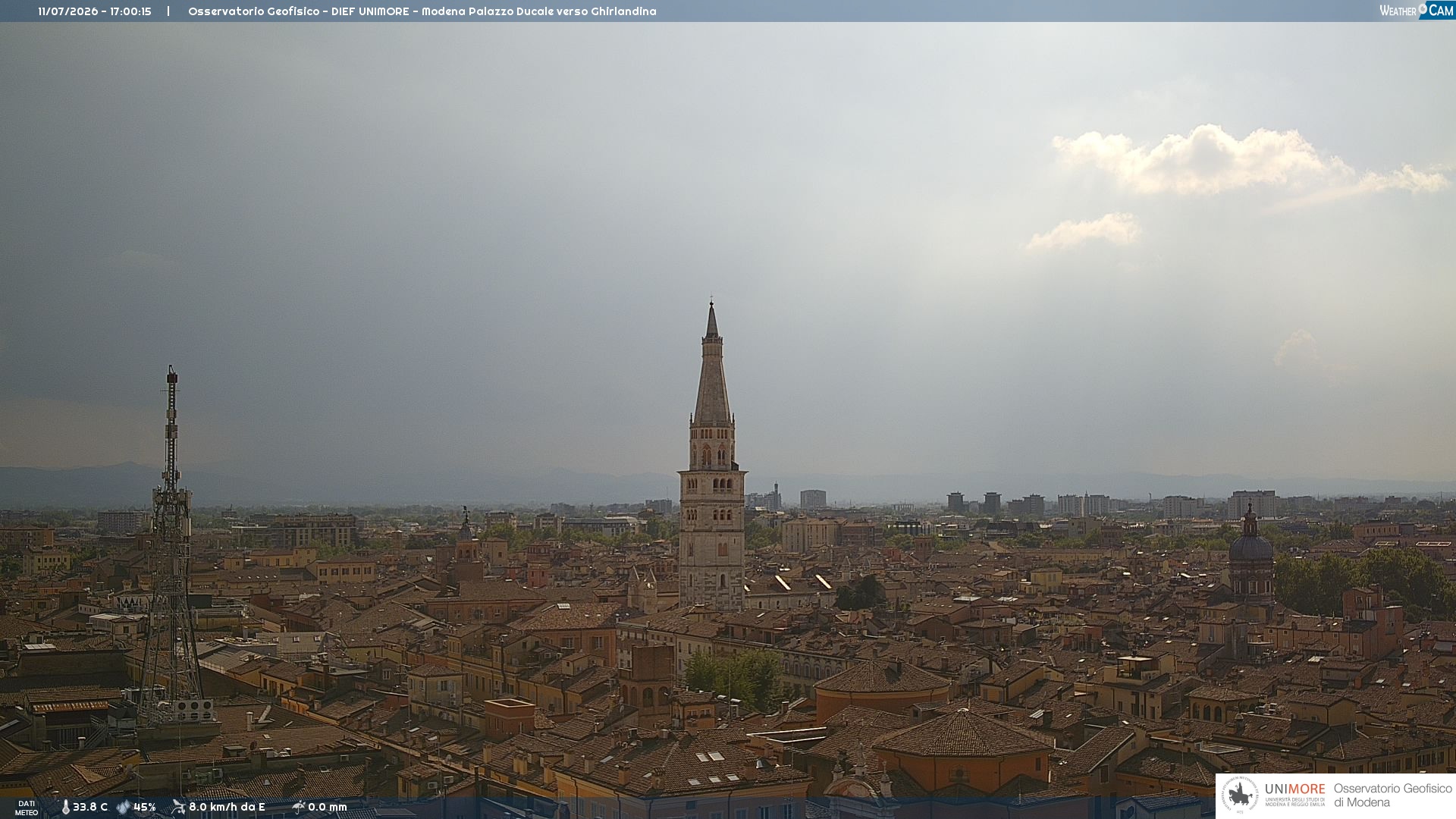Click the UNIMORE university seal emblem
Image resolution: width=1456 pixels, height=819 pixels.
pos(1240,795)
